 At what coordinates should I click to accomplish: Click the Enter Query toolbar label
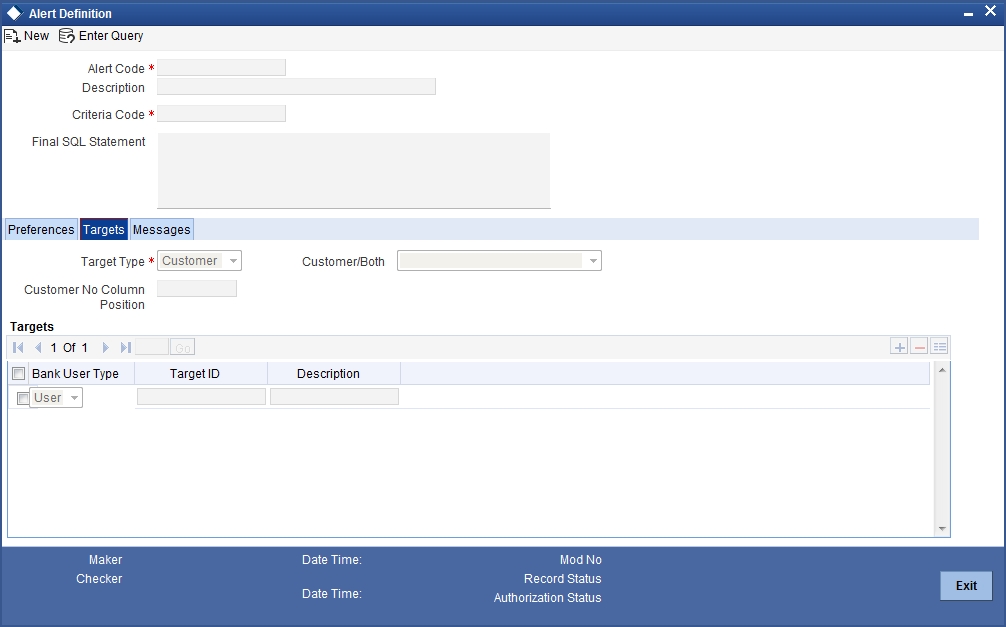click(x=111, y=36)
